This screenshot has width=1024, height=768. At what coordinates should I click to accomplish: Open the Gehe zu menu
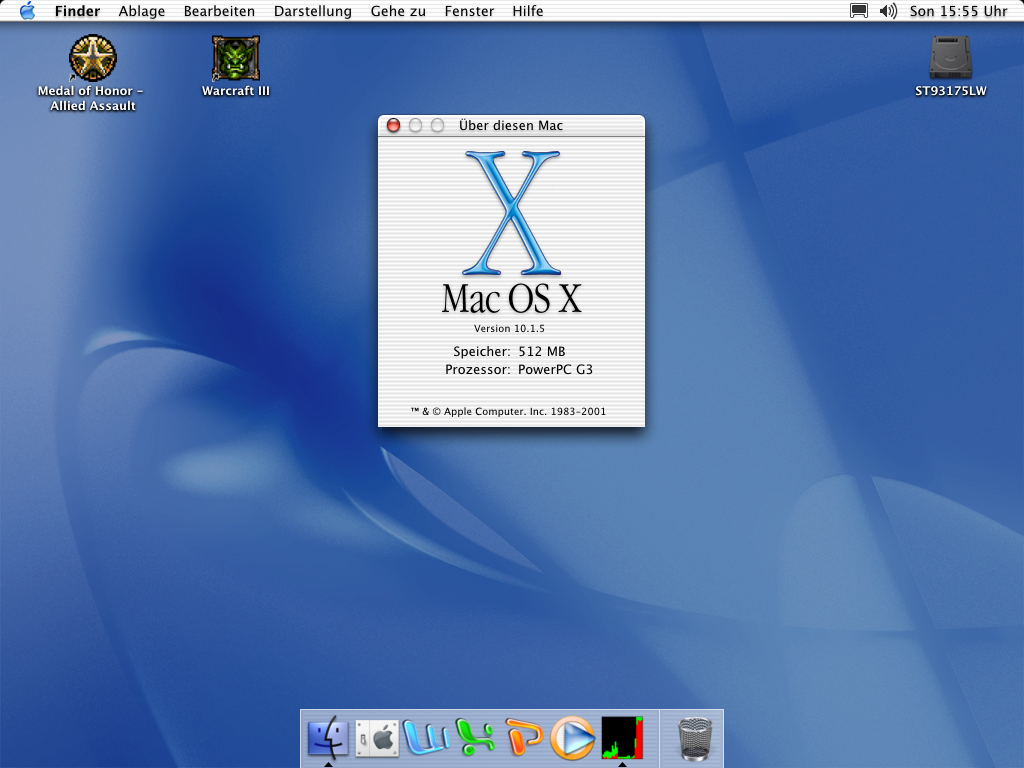tap(398, 11)
